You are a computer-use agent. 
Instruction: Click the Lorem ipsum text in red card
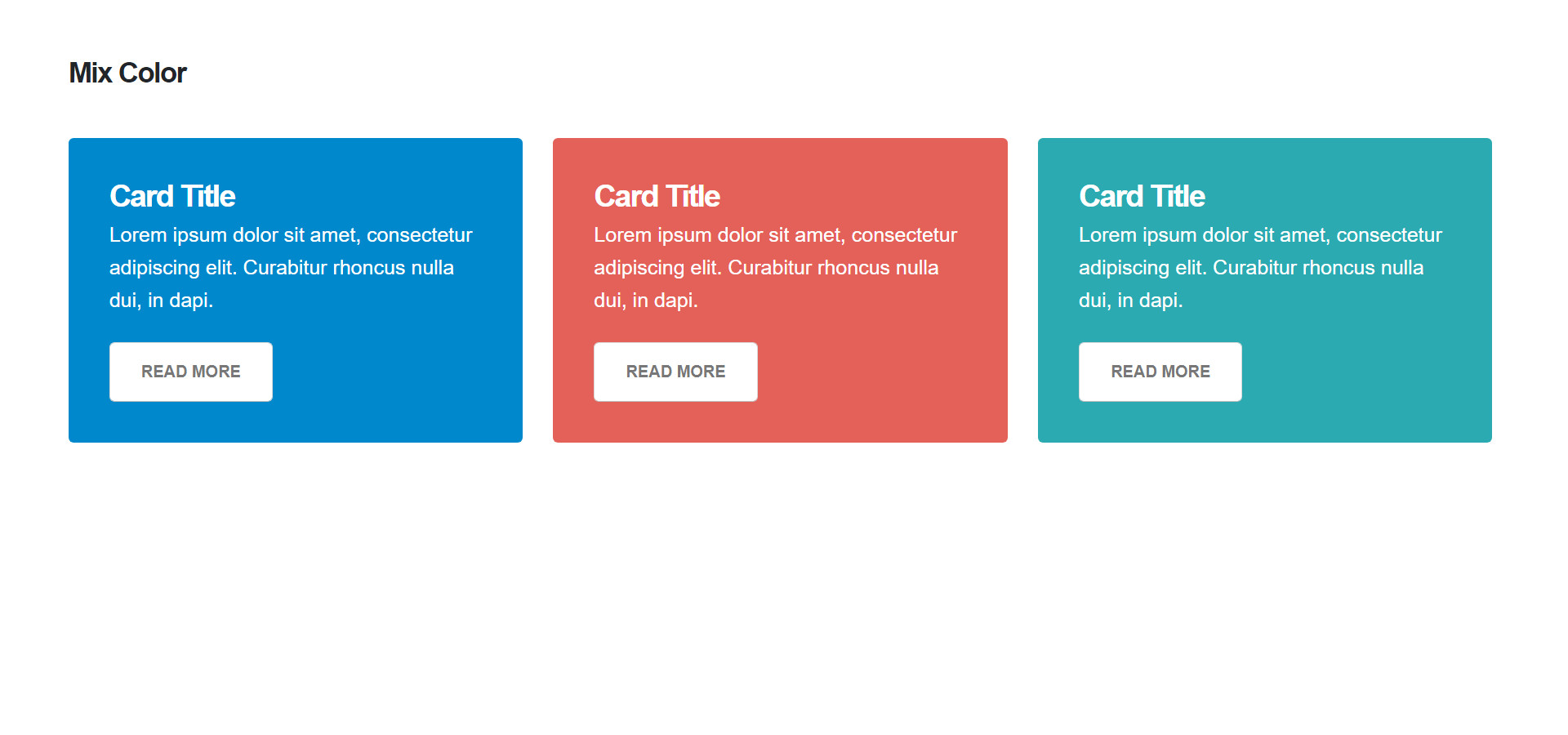(776, 268)
